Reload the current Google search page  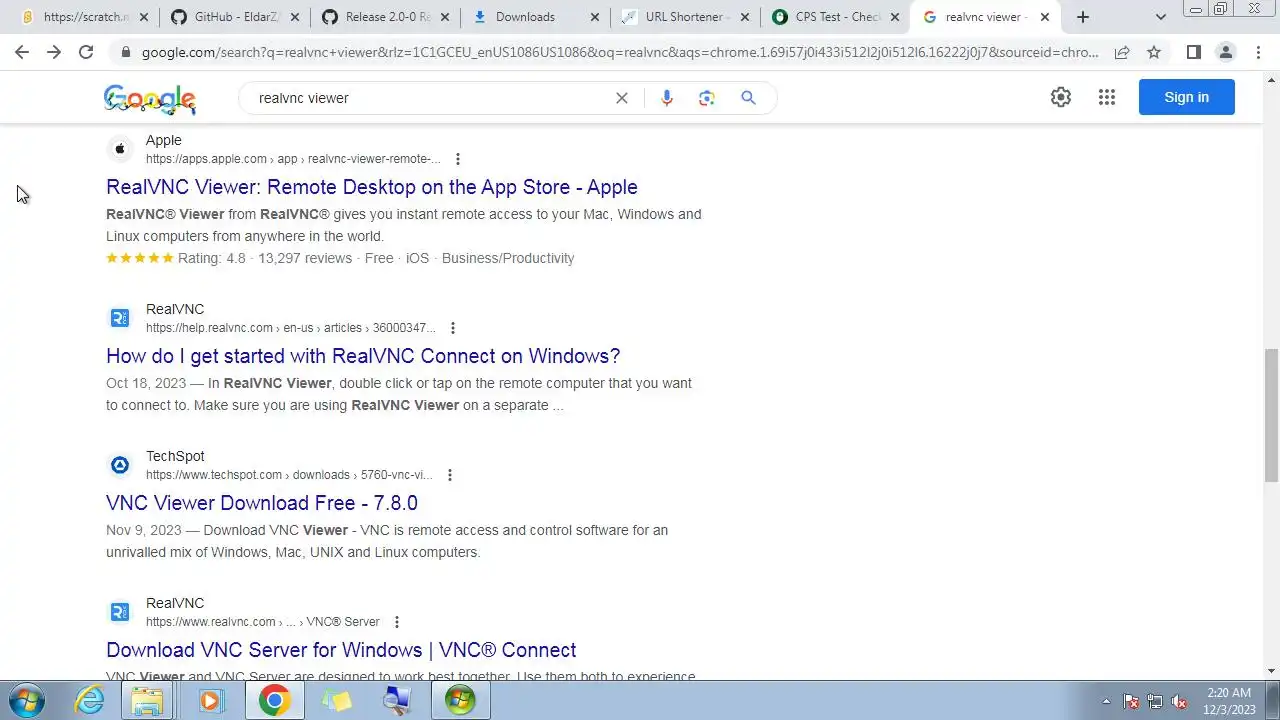point(86,52)
